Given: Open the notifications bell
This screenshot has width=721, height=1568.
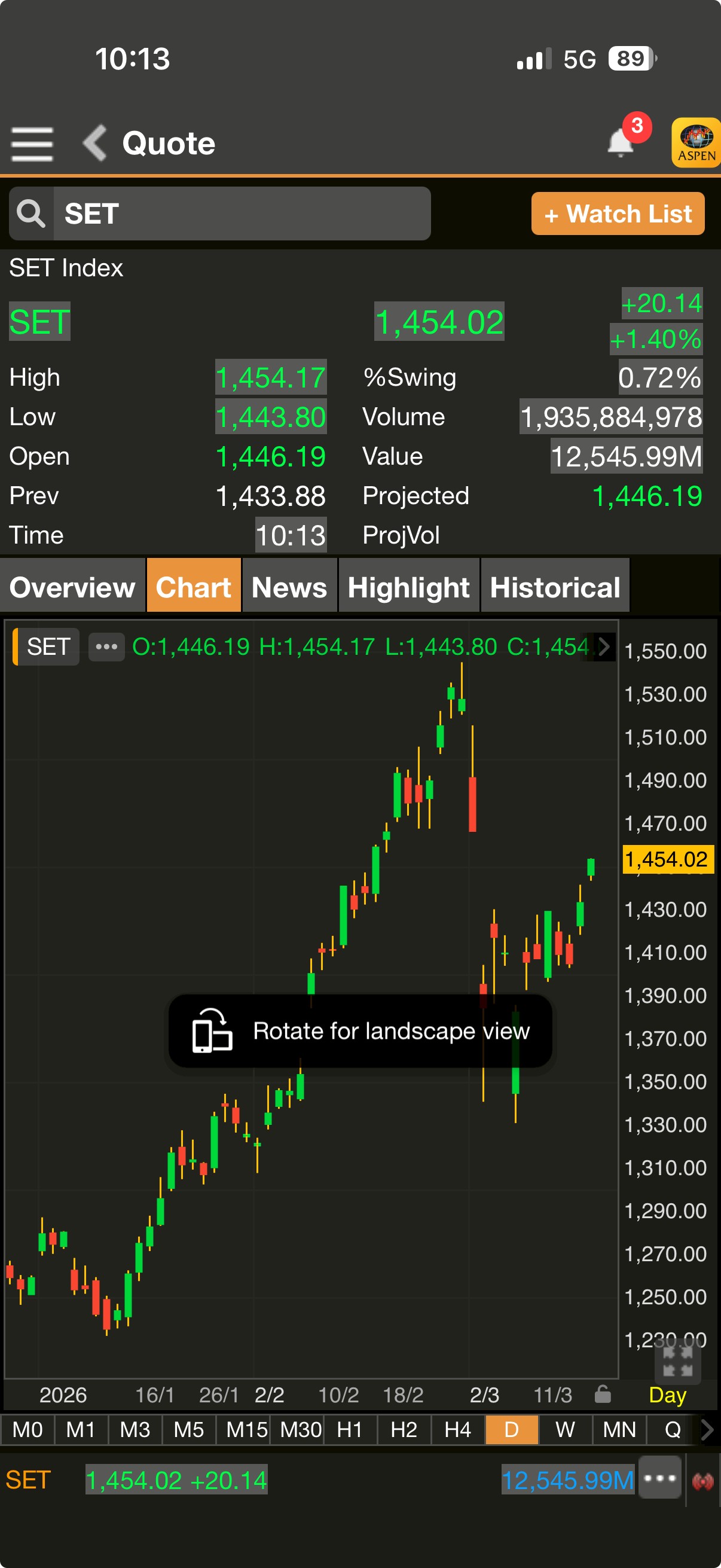Looking at the screenshot, I should pyautogui.click(x=621, y=142).
